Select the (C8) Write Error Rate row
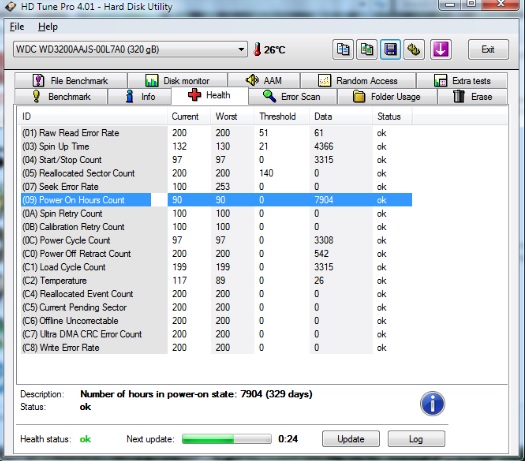This screenshot has width=525, height=461. point(216,347)
